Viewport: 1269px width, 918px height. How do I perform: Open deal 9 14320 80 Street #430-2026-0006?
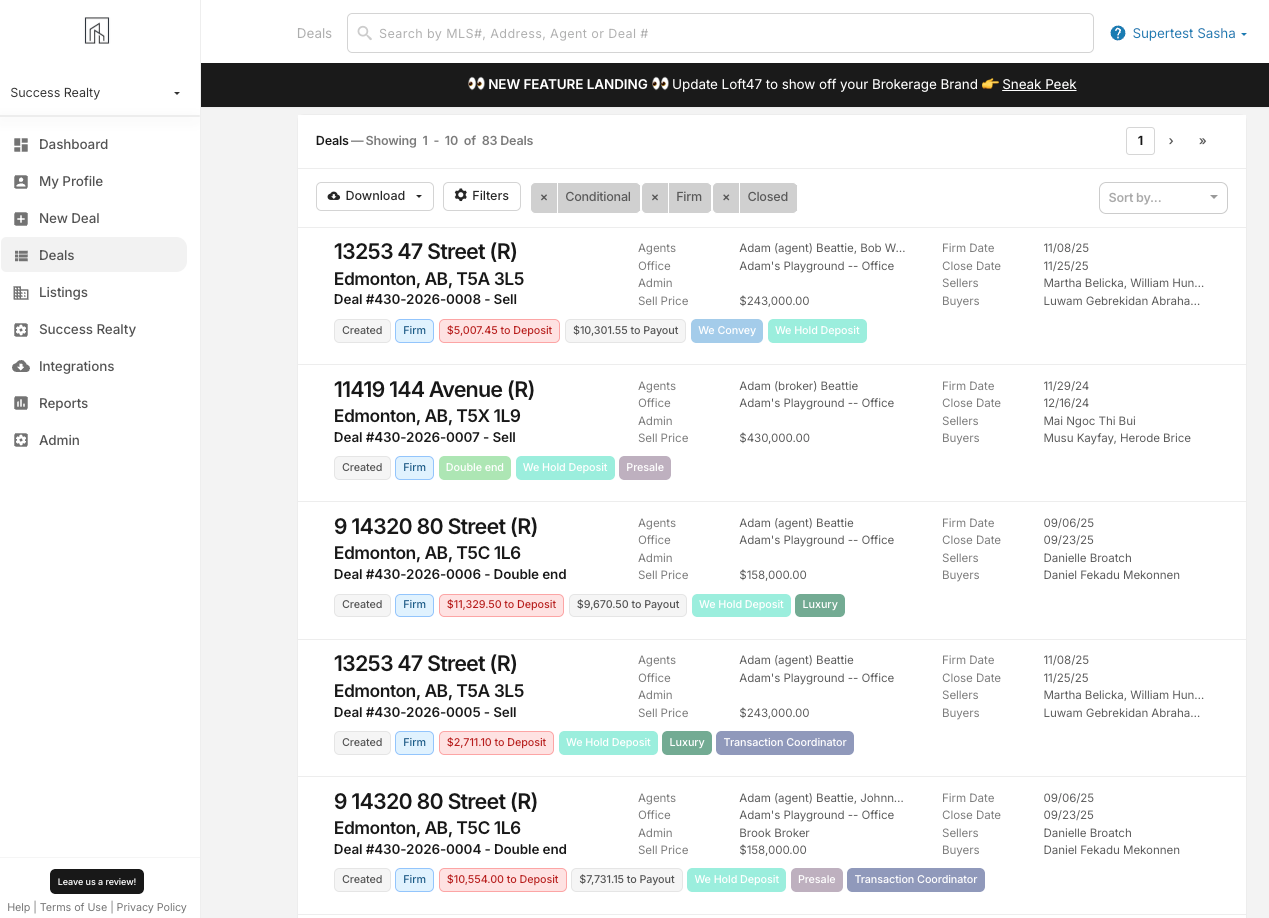[435, 526]
